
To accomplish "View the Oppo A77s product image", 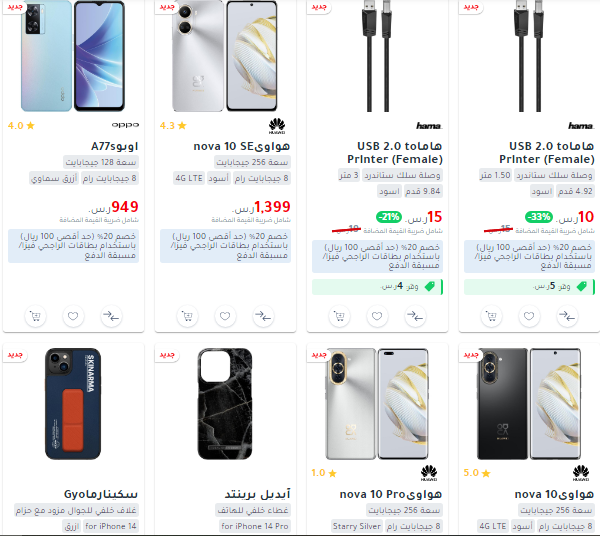I will [73, 56].
